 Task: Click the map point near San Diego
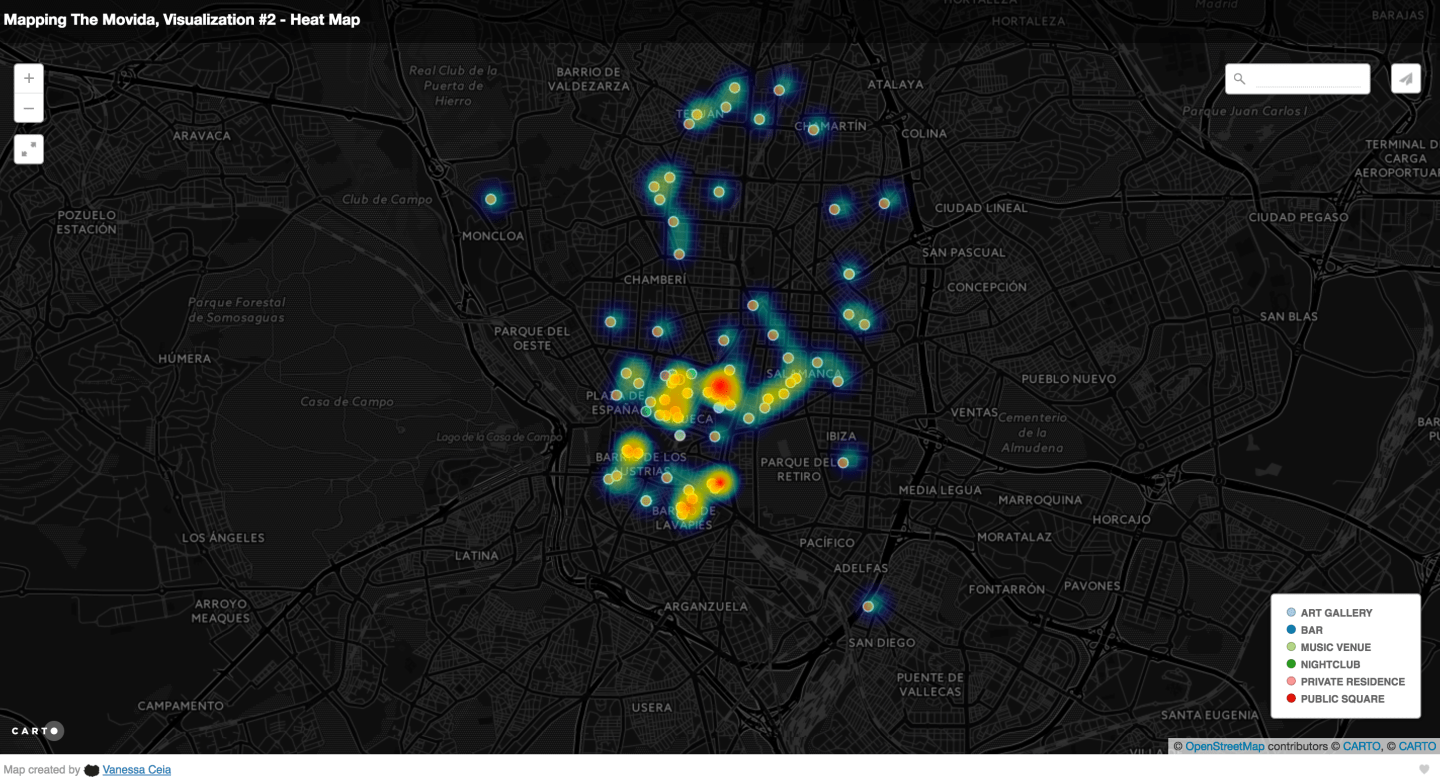coord(869,606)
